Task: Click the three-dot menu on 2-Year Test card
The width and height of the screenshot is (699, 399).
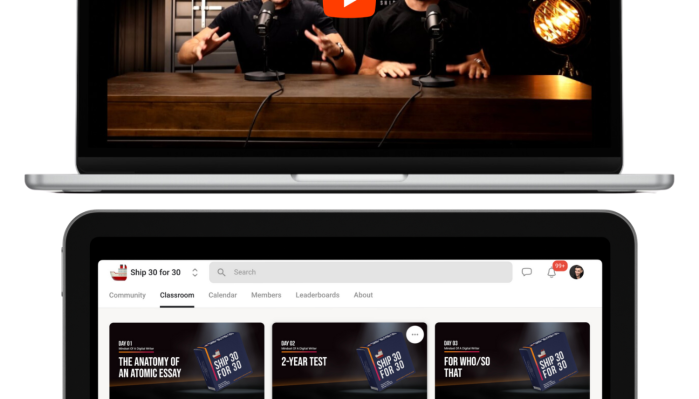Action: click(x=415, y=334)
